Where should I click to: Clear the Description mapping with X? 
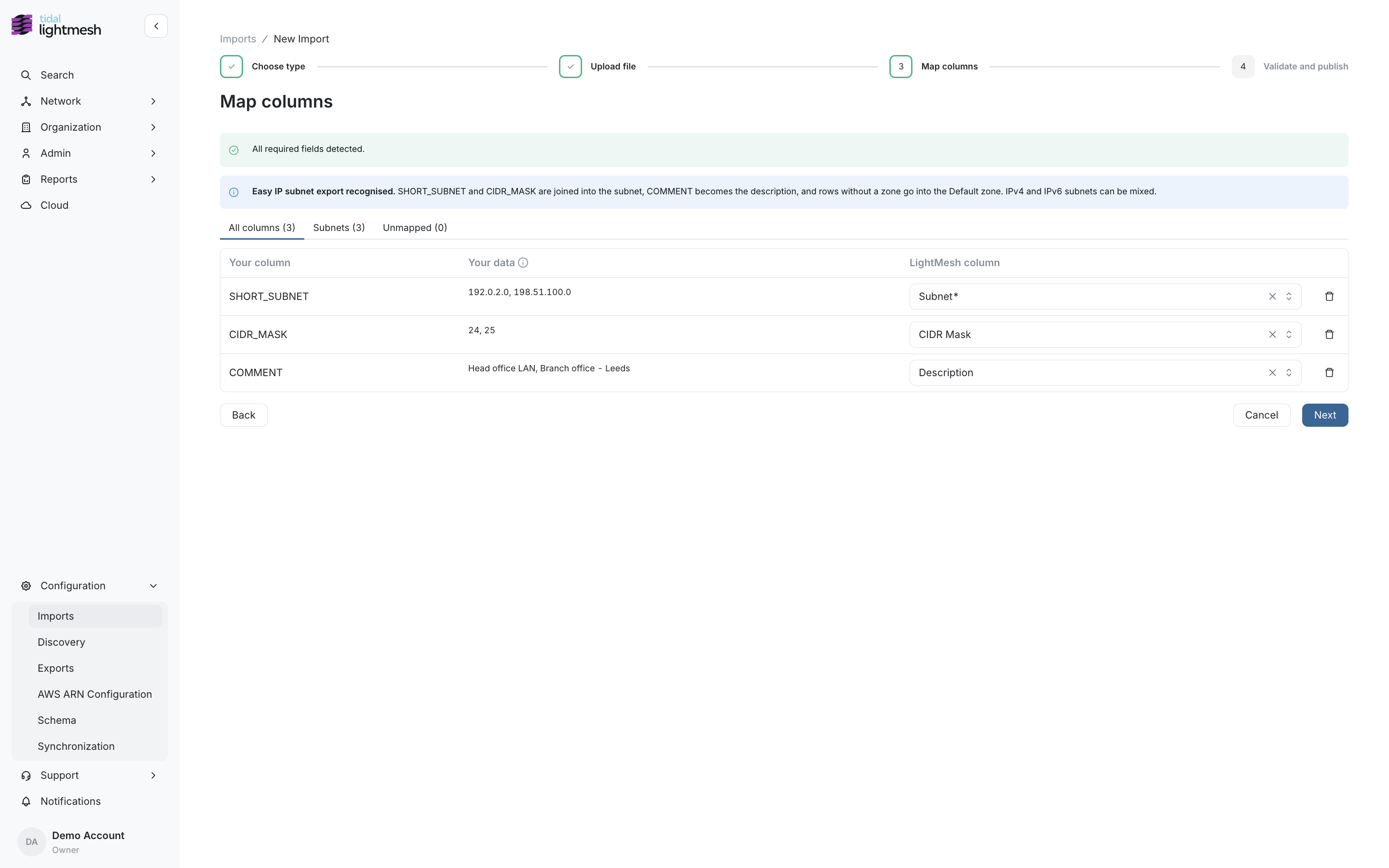click(x=1272, y=373)
